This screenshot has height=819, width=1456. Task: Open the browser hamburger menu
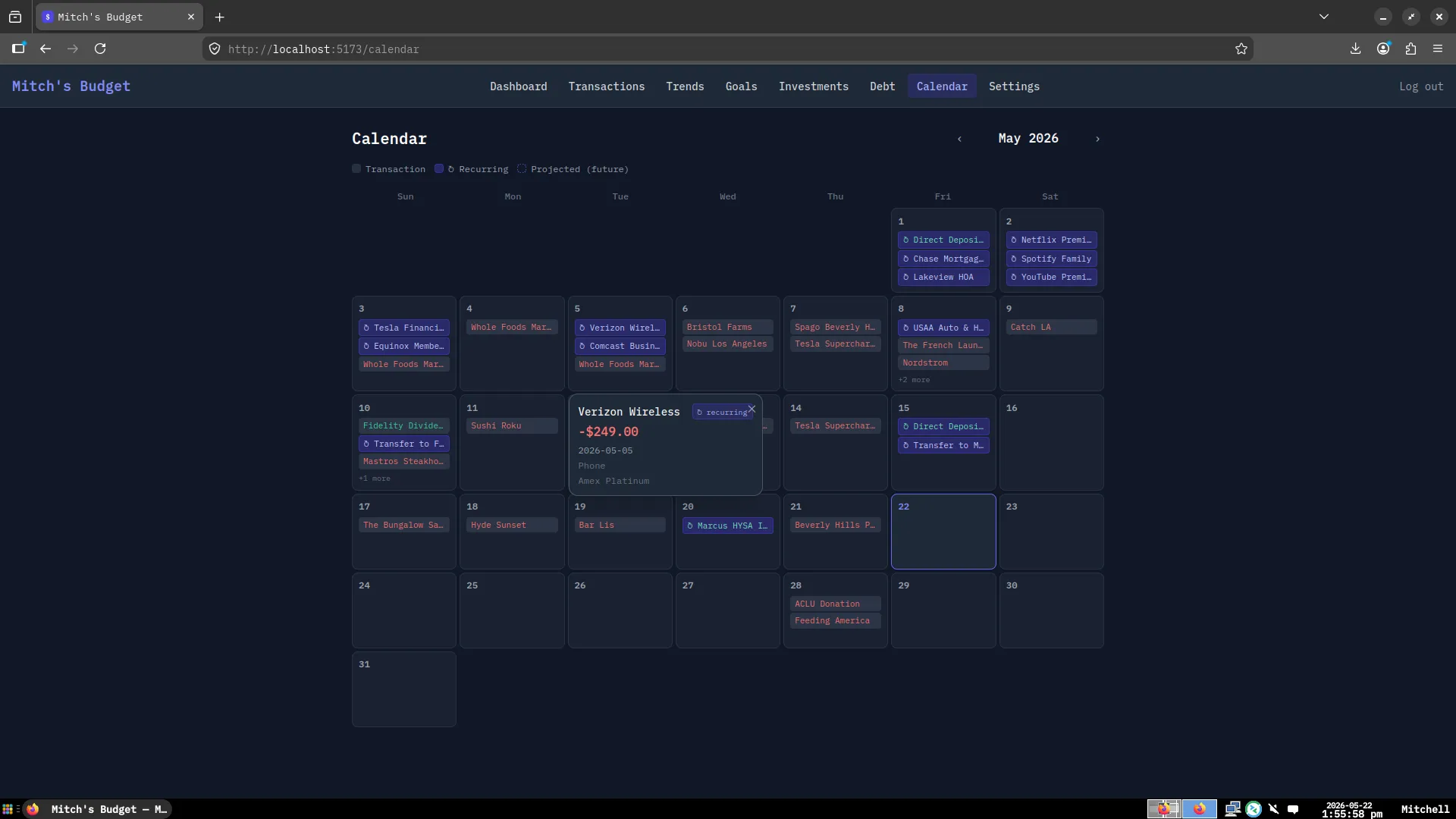(x=1438, y=49)
